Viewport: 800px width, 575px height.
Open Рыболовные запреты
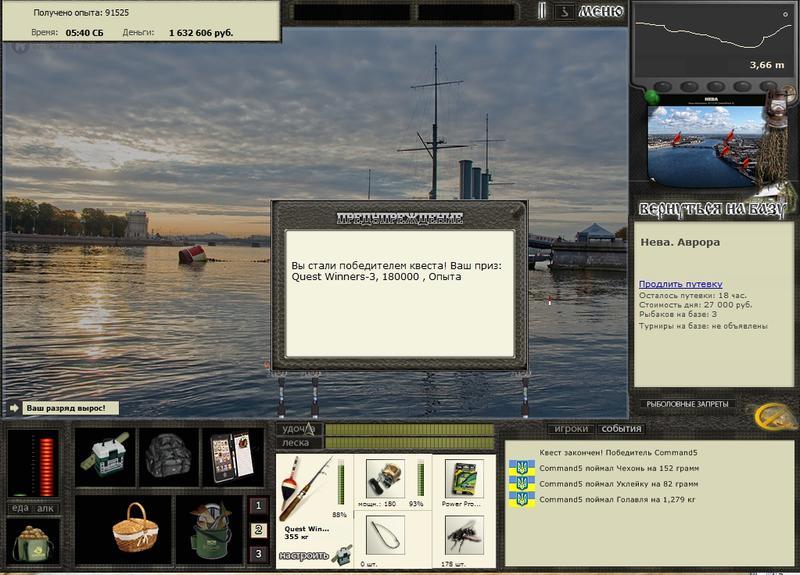click(x=687, y=404)
